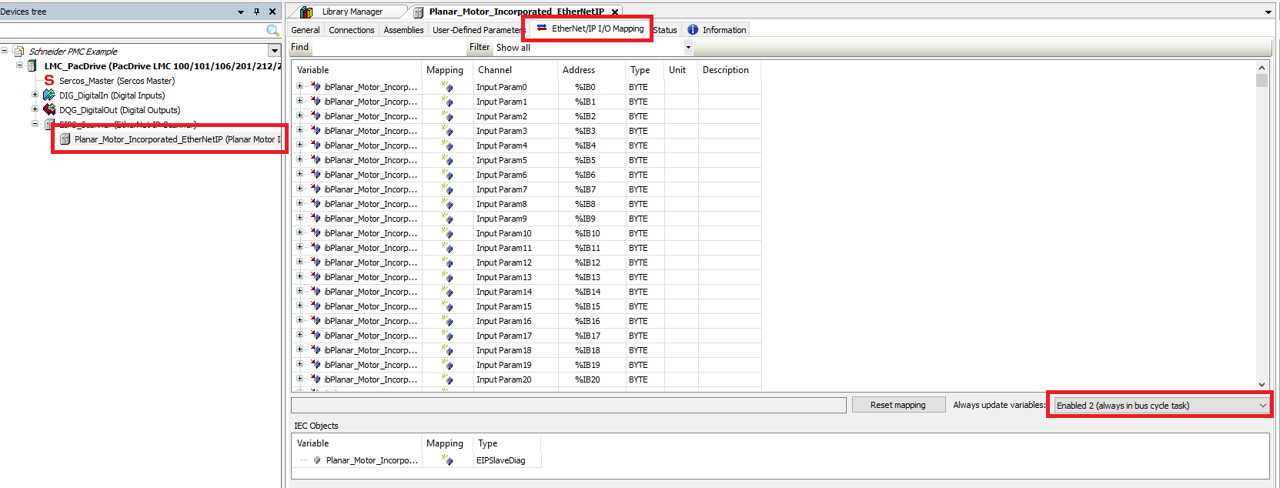Click the mapping icon in IEC Objects row
This screenshot has width=1280, height=488.
[447, 460]
